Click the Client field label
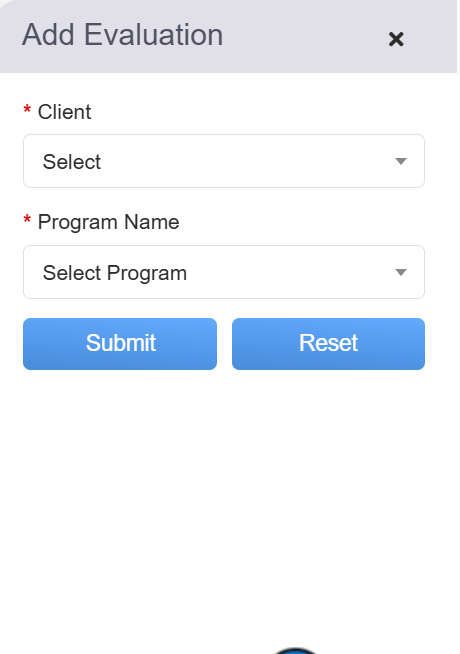The width and height of the screenshot is (460, 654). pyautogui.click(x=64, y=112)
